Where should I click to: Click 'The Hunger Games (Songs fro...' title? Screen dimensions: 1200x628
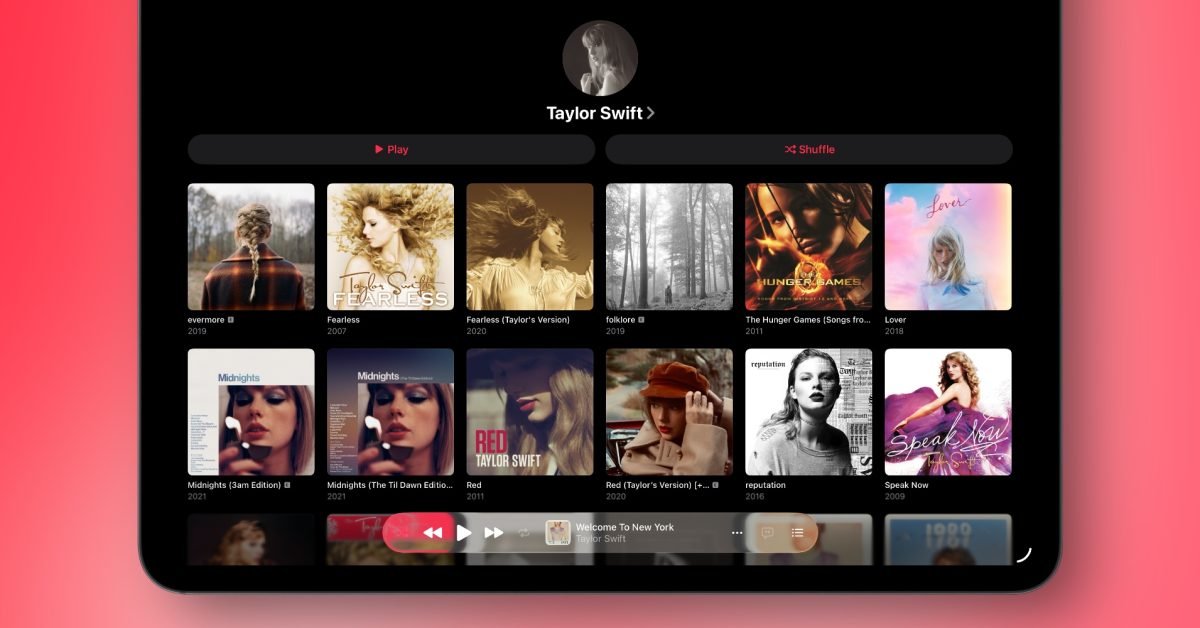[808, 320]
